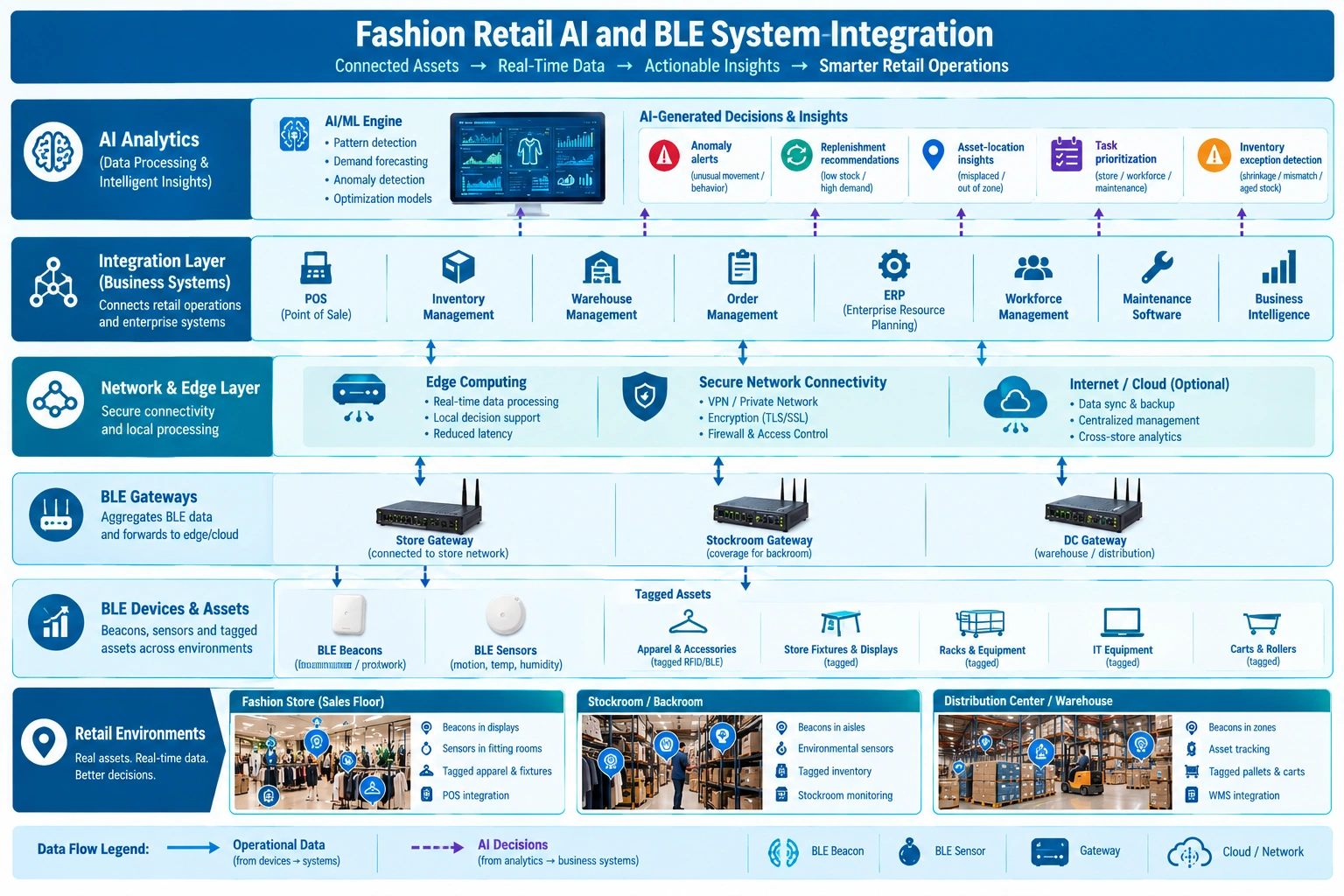Click the 'Cross-store analytics' bullet text

(x=1130, y=437)
